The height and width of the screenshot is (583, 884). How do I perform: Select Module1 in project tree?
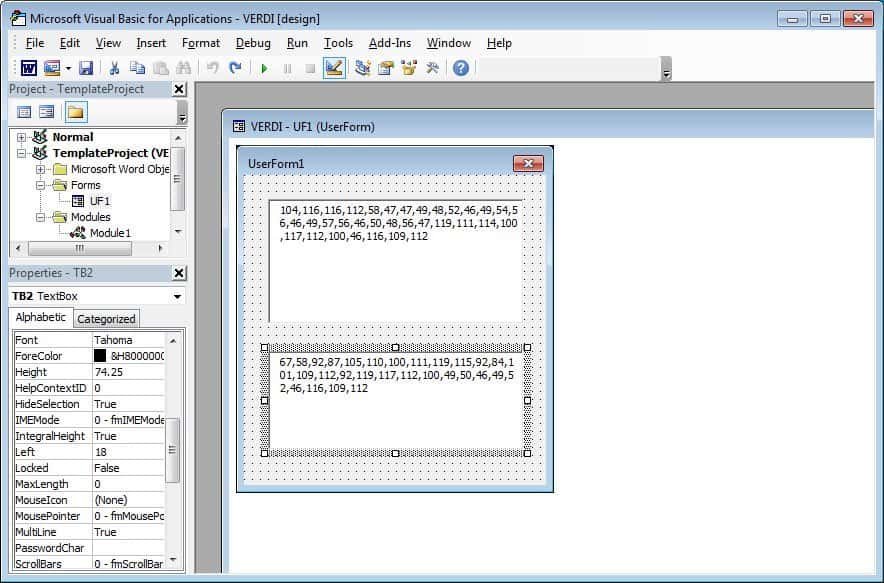click(109, 233)
